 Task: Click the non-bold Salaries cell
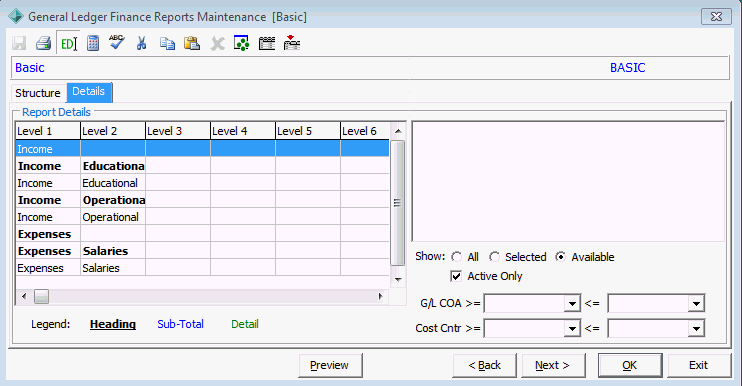tap(113, 268)
